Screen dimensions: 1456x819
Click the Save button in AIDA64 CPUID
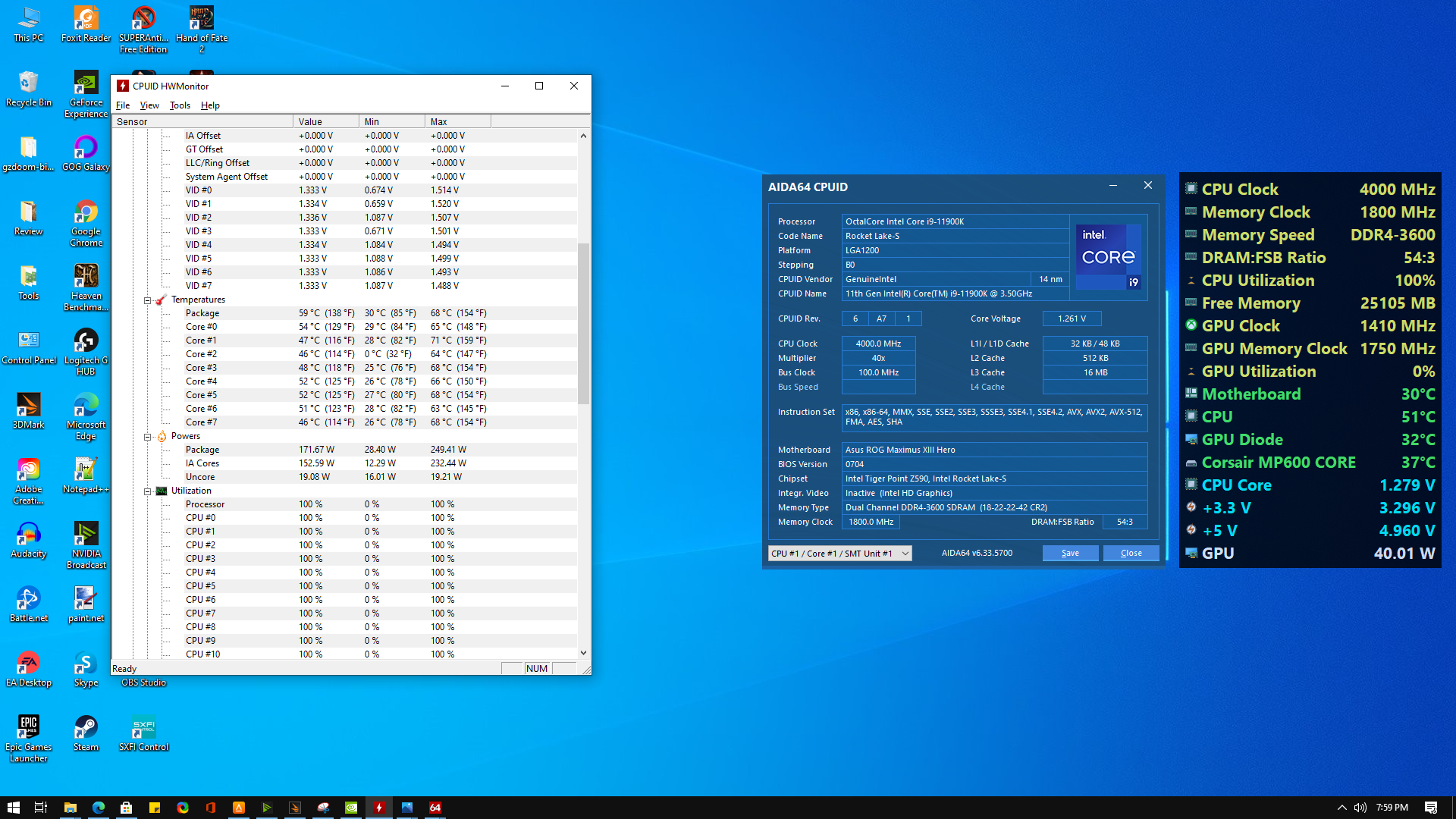[1070, 554]
